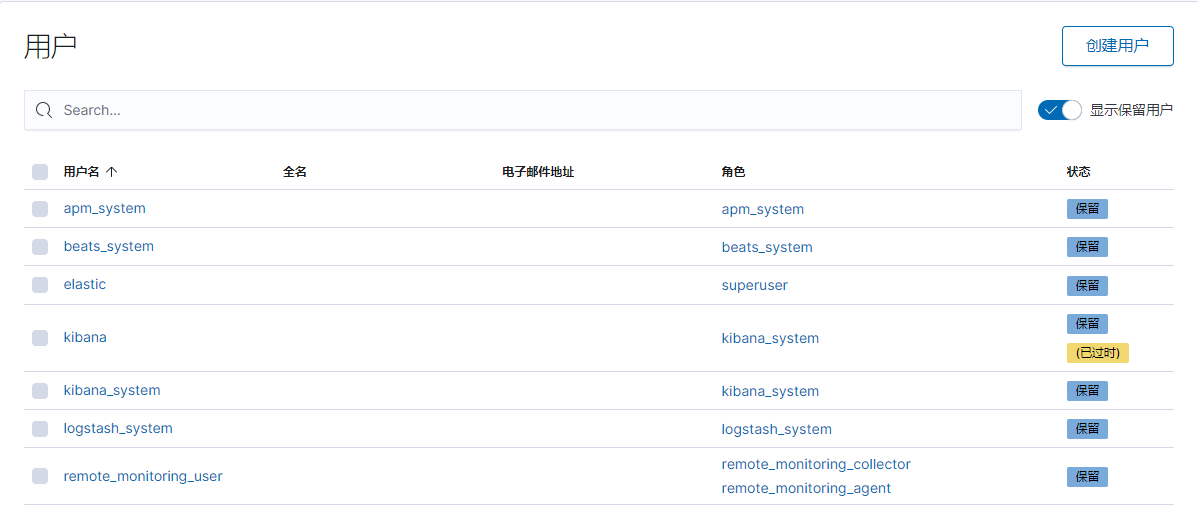The height and width of the screenshot is (516, 1197).
Task: Click the full name column header
Action: 295,172
